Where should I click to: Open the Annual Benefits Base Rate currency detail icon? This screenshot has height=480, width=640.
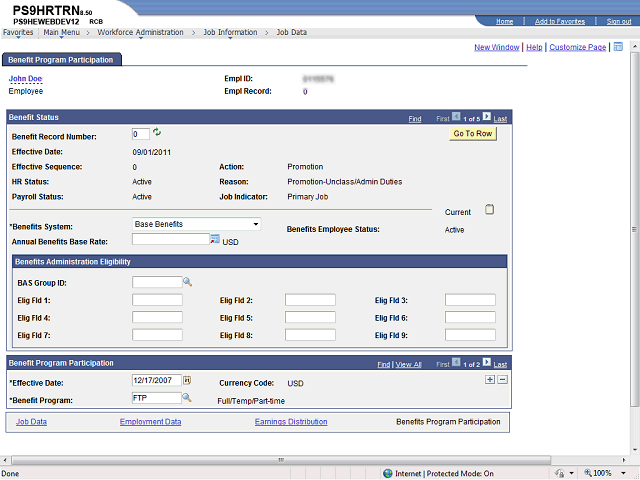215,240
